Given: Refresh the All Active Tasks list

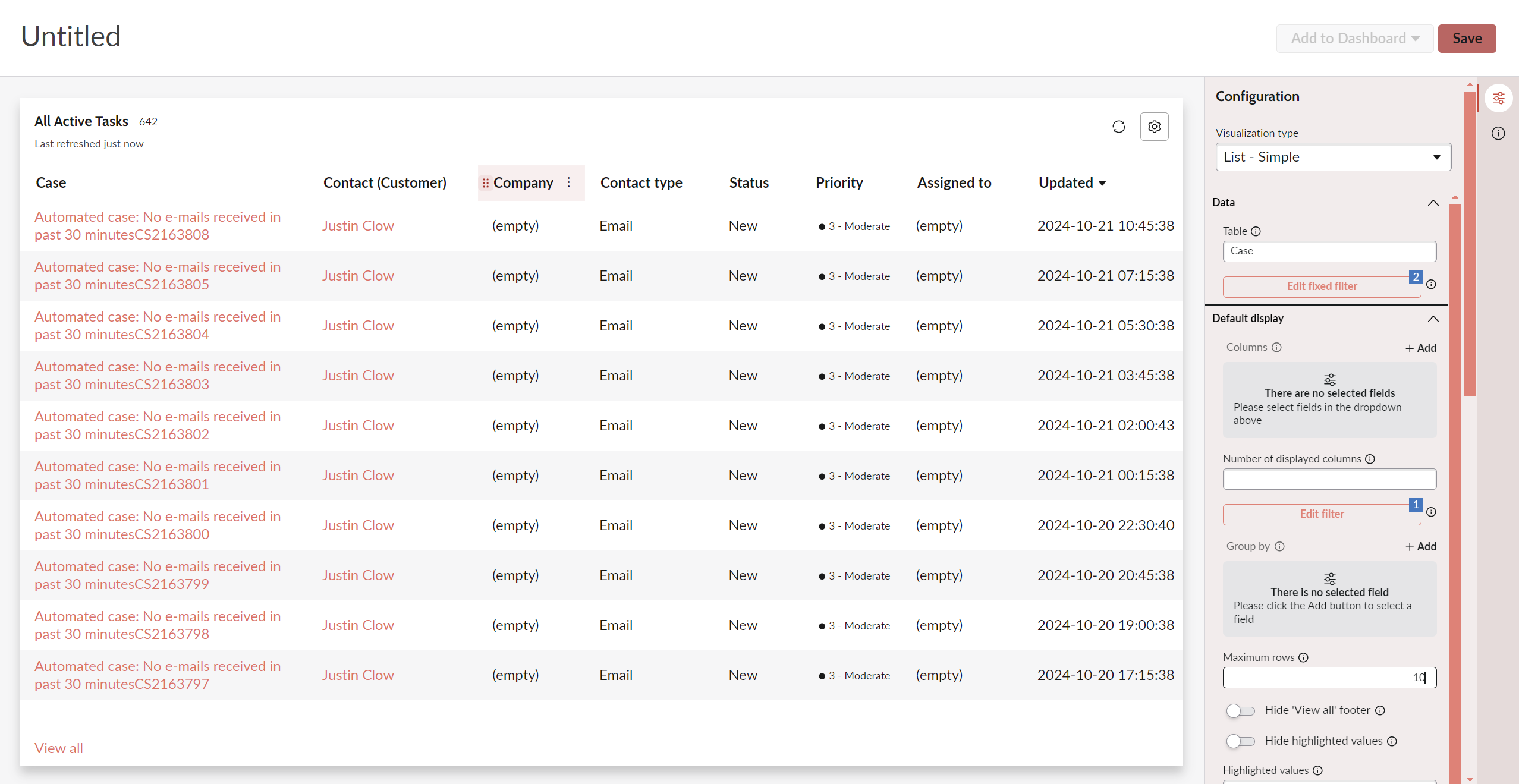Looking at the screenshot, I should pos(1118,127).
